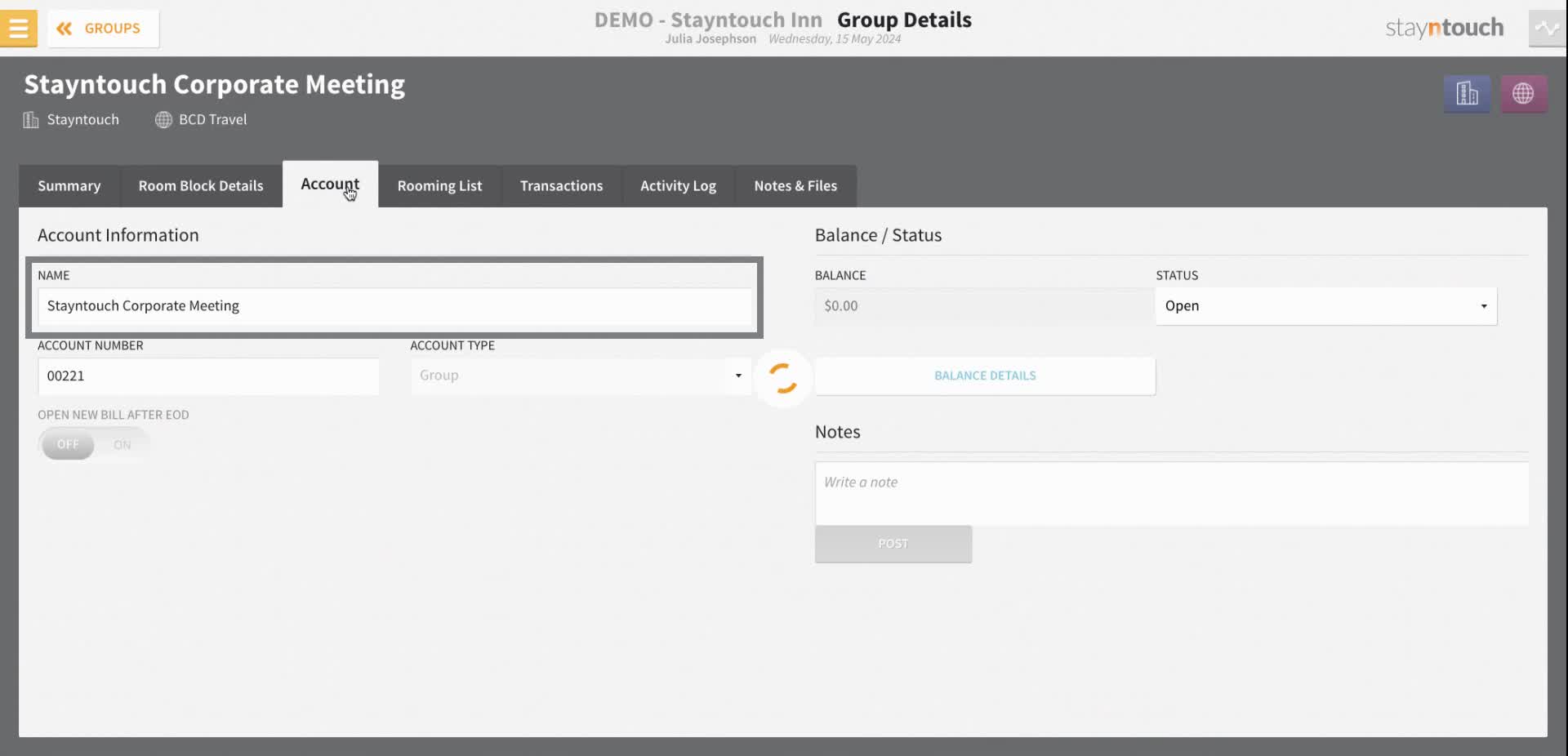Click the Stayntouch Corporate Meeting title
The height and width of the screenshot is (756, 1568).
point(214,85)
